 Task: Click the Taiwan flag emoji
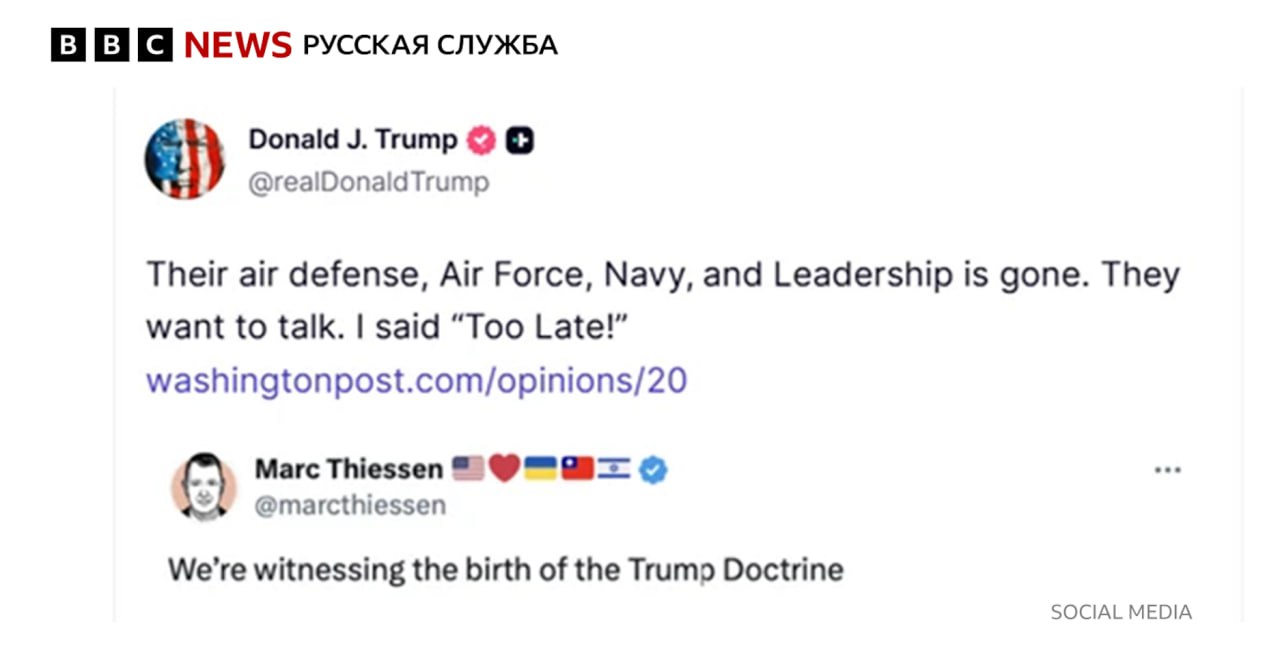click(577, 468)
